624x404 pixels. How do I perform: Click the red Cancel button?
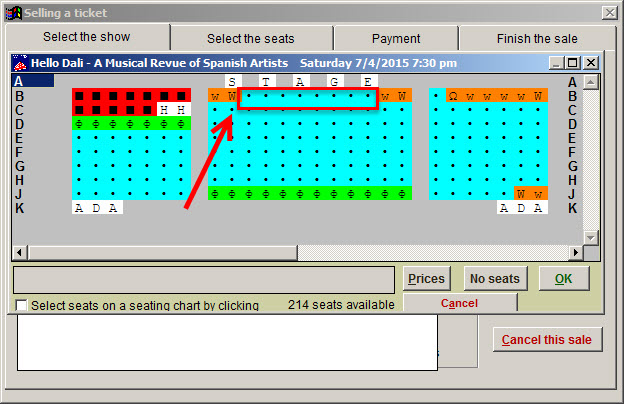460,303
